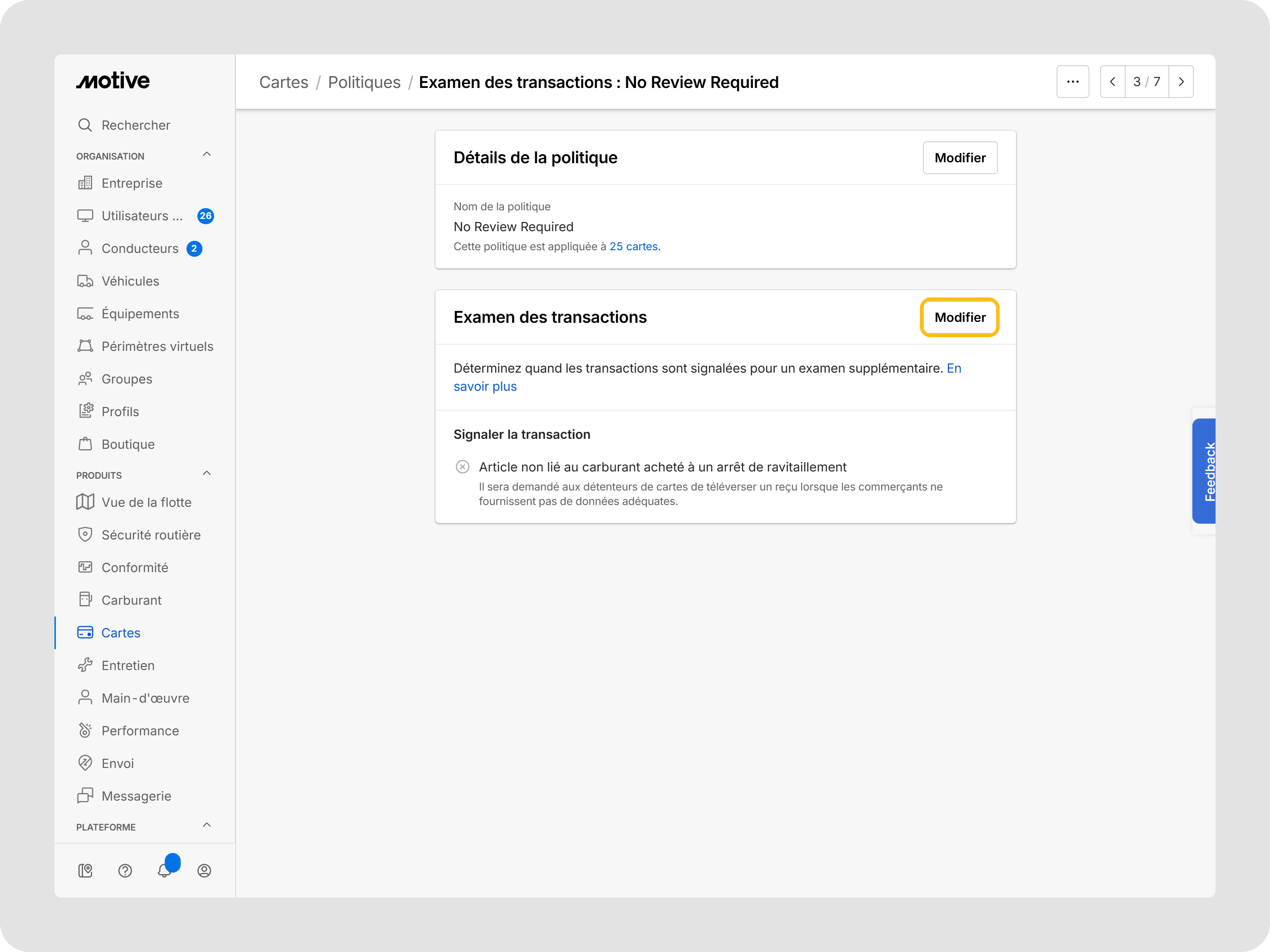Click the circled X icon beside Article non lié
This screenshot has width=1270, height=952.
[462, 466]
